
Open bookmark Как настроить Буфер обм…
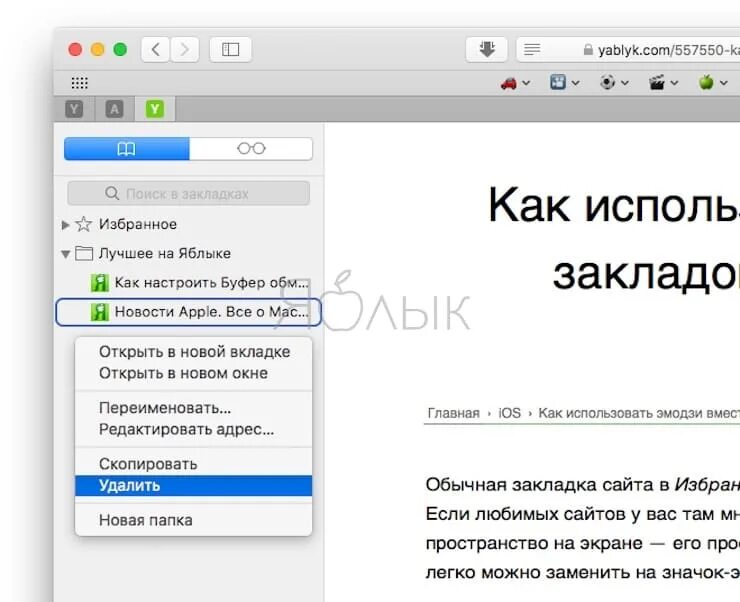click(189, 283)
